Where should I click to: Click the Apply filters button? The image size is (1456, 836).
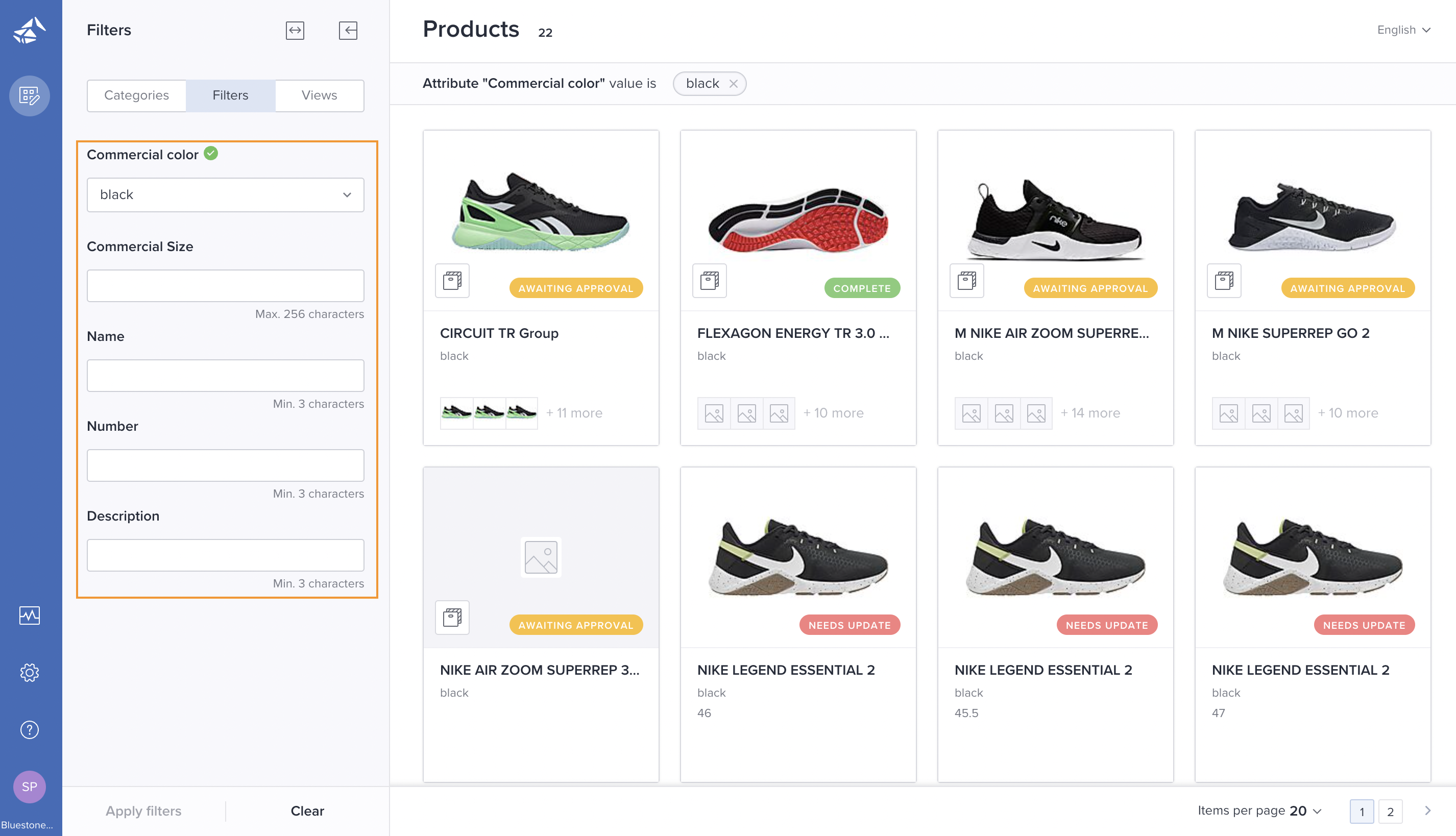(143, 810)
